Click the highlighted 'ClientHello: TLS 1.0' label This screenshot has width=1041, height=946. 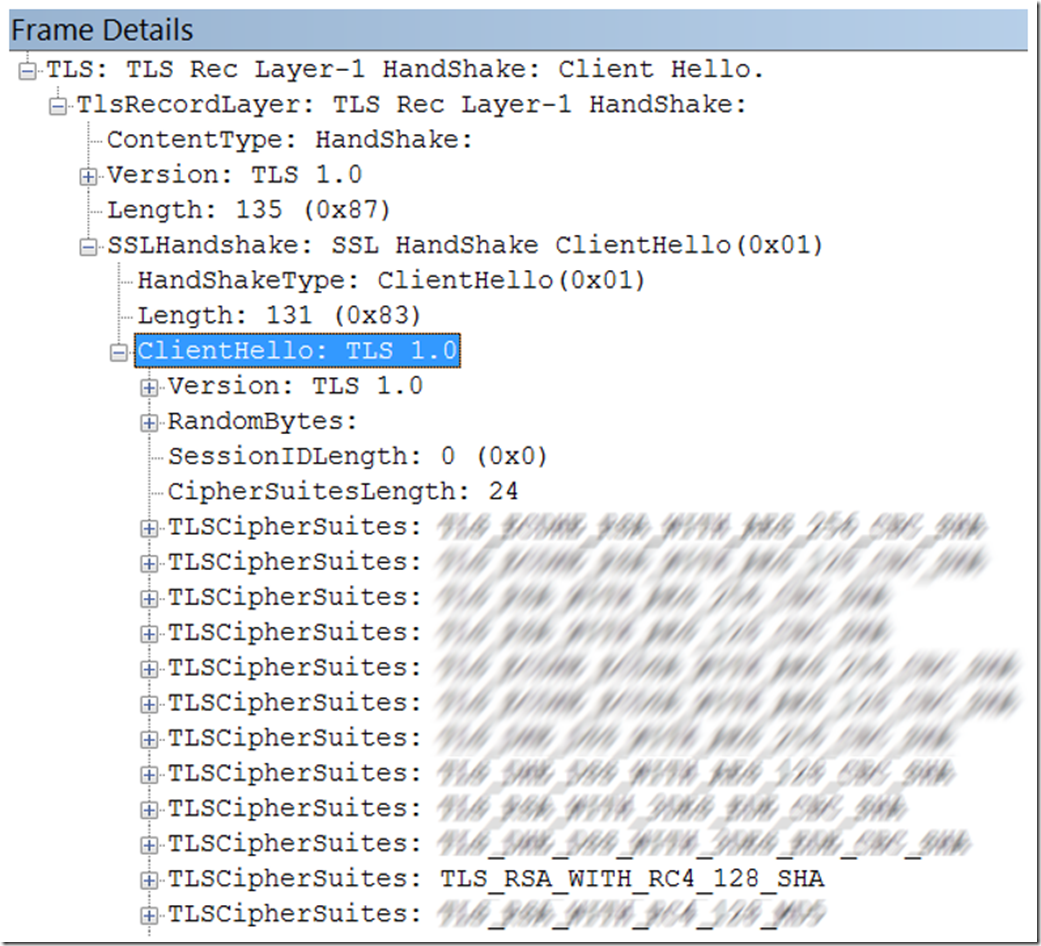click(x=297, y=351)
